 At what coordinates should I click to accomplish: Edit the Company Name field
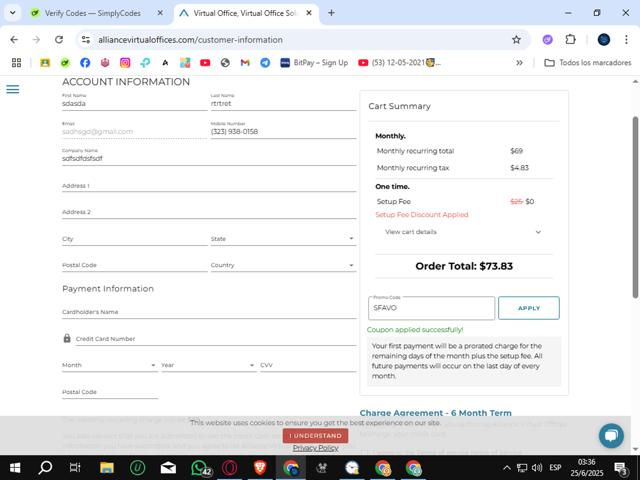click(209, 158)
